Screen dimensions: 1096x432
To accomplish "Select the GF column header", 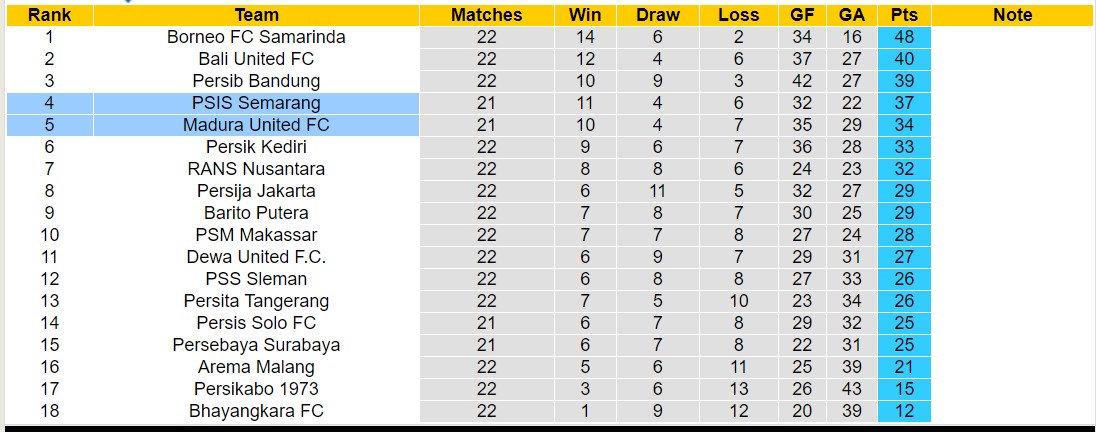I will pos(801,15).
